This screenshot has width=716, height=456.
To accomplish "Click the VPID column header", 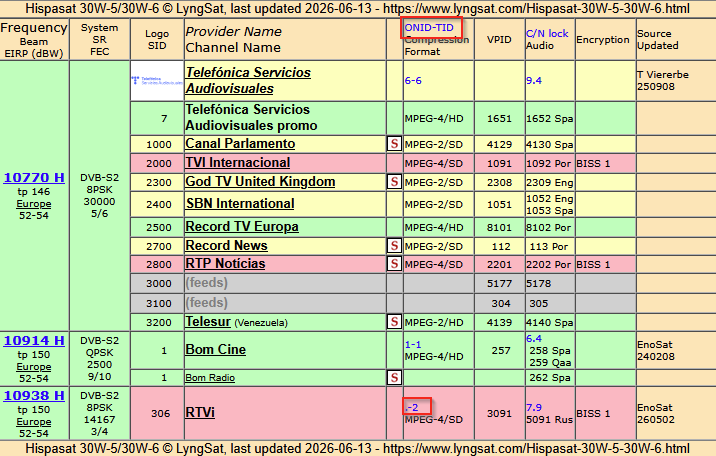I will pos(499,40).
